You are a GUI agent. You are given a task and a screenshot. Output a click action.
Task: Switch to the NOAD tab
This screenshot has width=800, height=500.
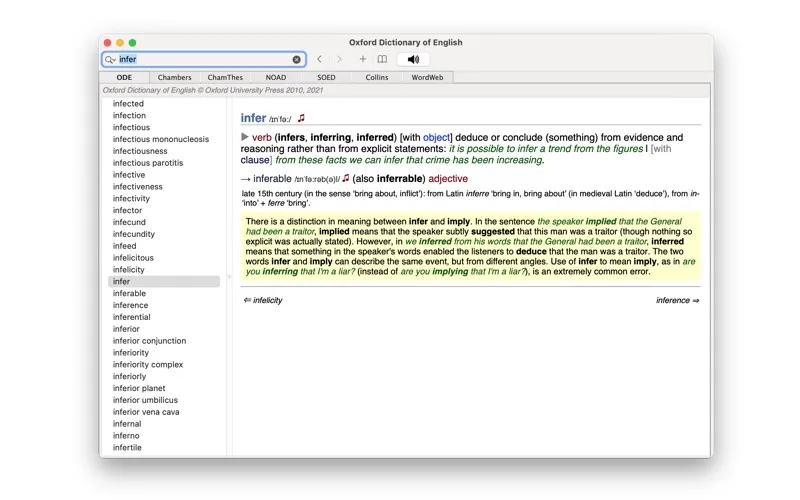[x=276, y=78]
